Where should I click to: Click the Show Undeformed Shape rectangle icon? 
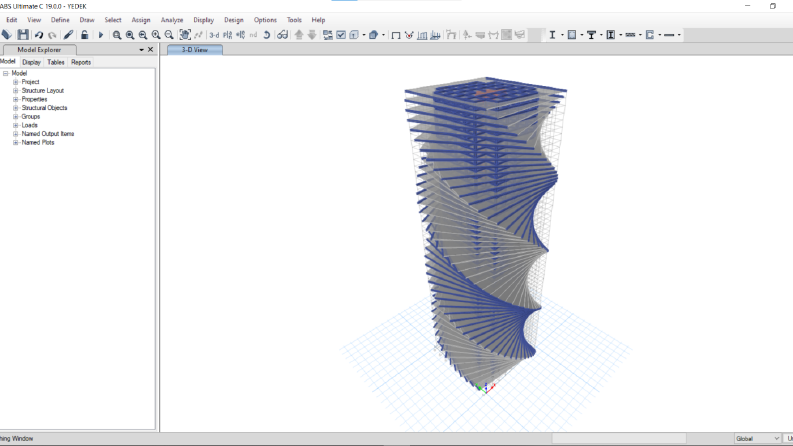[396, 35]
